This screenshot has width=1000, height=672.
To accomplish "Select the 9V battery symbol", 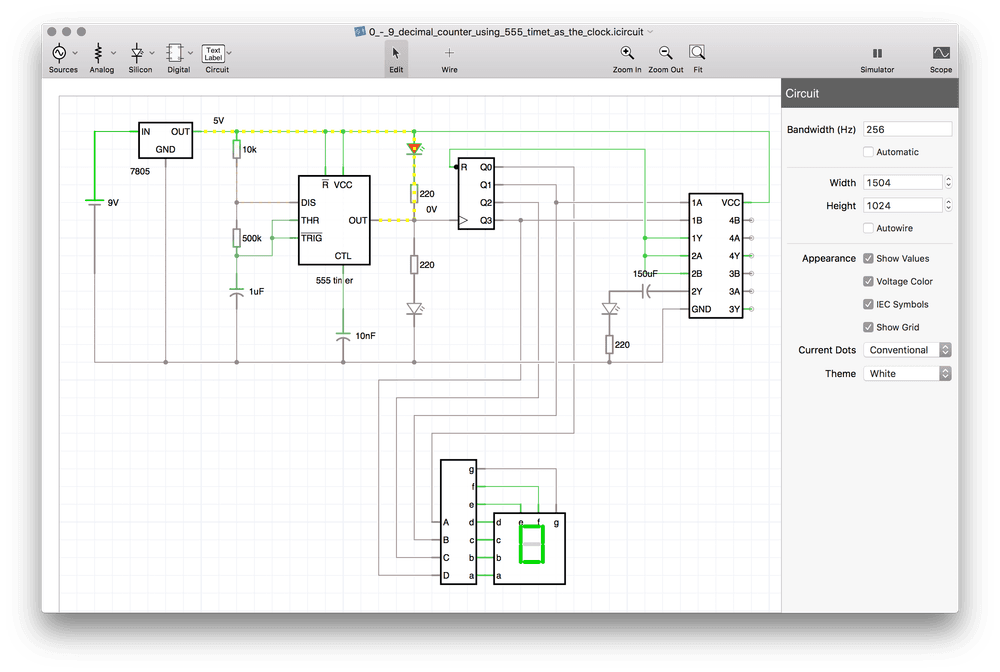I will click(x=94, y=202).
